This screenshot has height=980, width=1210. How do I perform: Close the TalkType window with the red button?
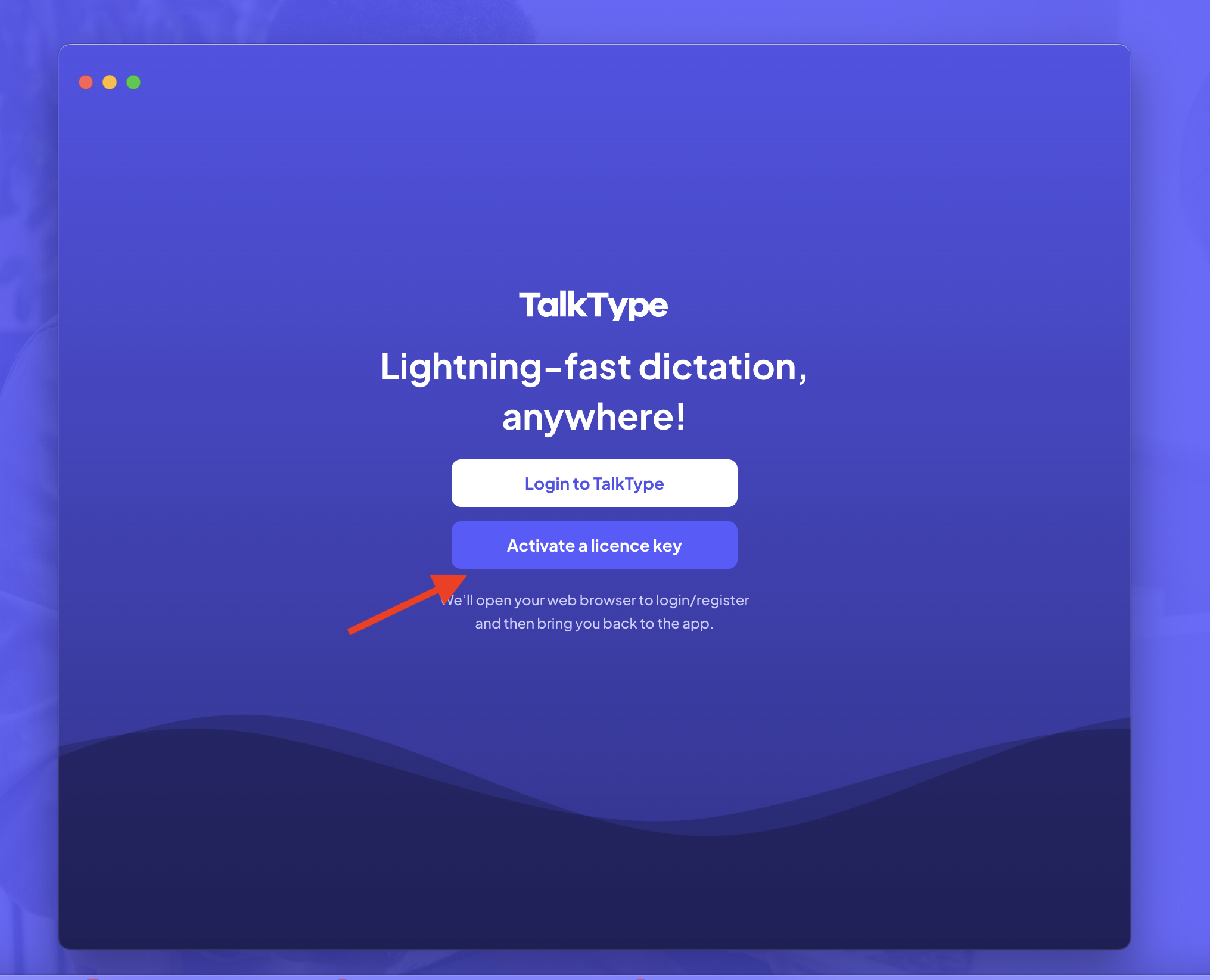coord(86,82)
